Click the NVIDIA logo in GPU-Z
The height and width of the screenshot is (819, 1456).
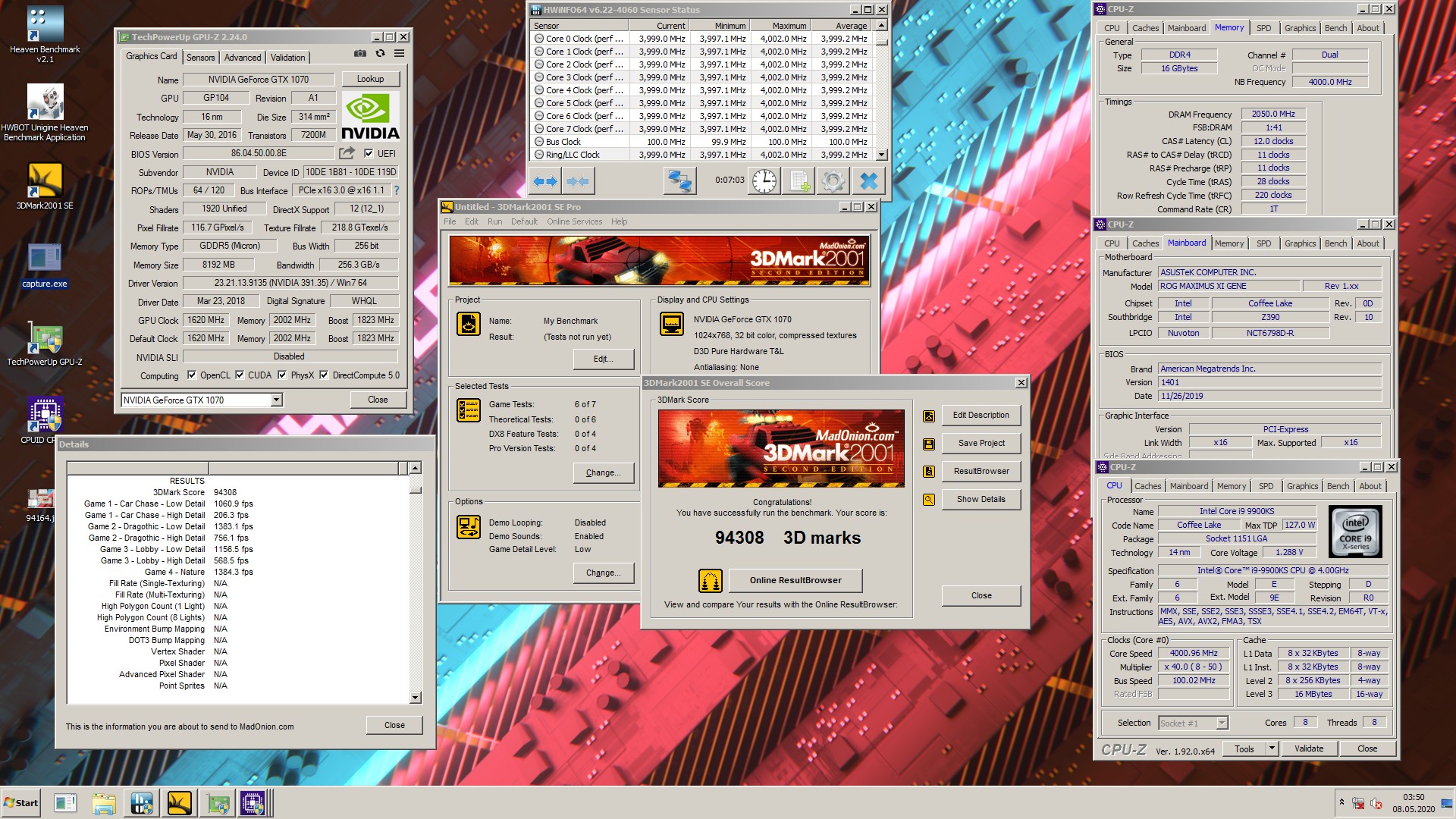(x=370, y=116)
